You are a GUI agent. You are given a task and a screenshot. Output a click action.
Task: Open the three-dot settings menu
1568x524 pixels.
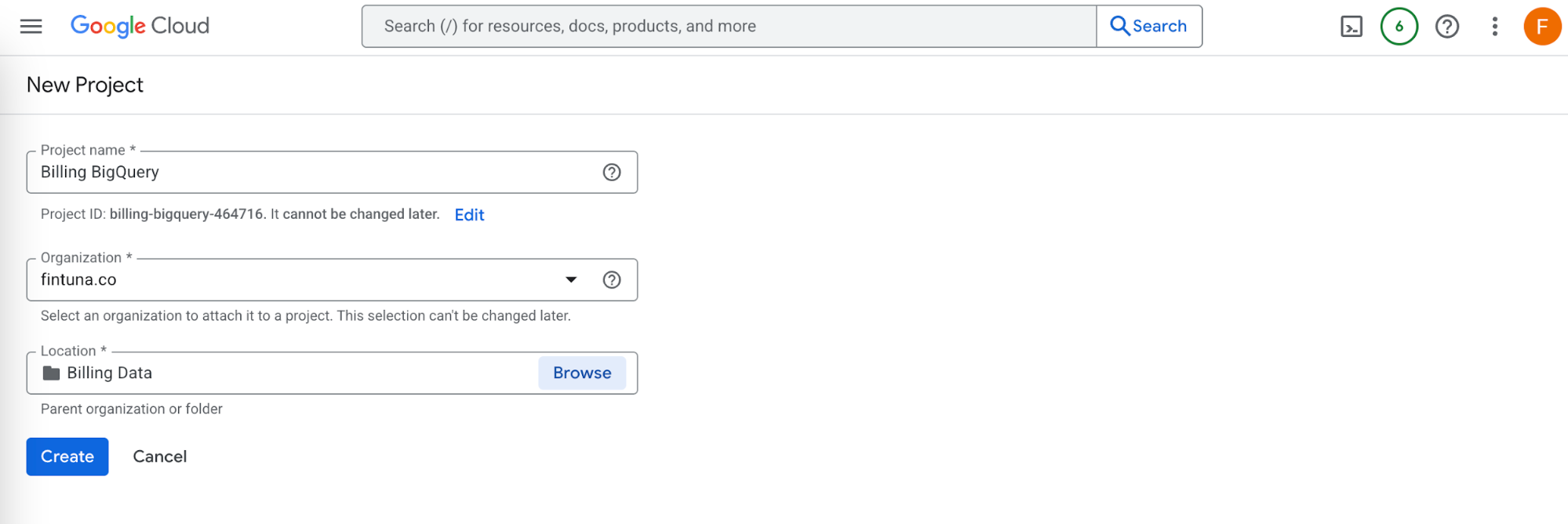(1495, 27)
